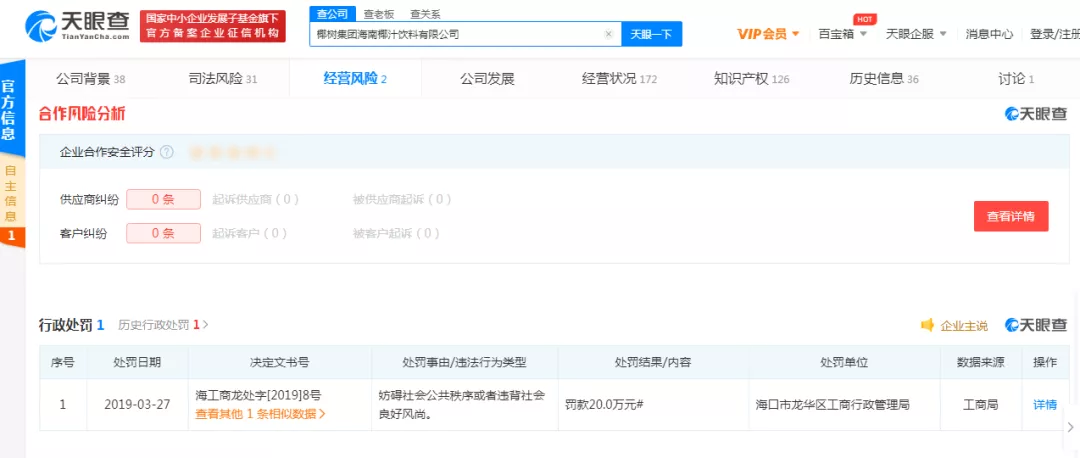Viewport: 1080px width, 458px height.
Task: Click the 序号 column header
Action: (63, 362)
